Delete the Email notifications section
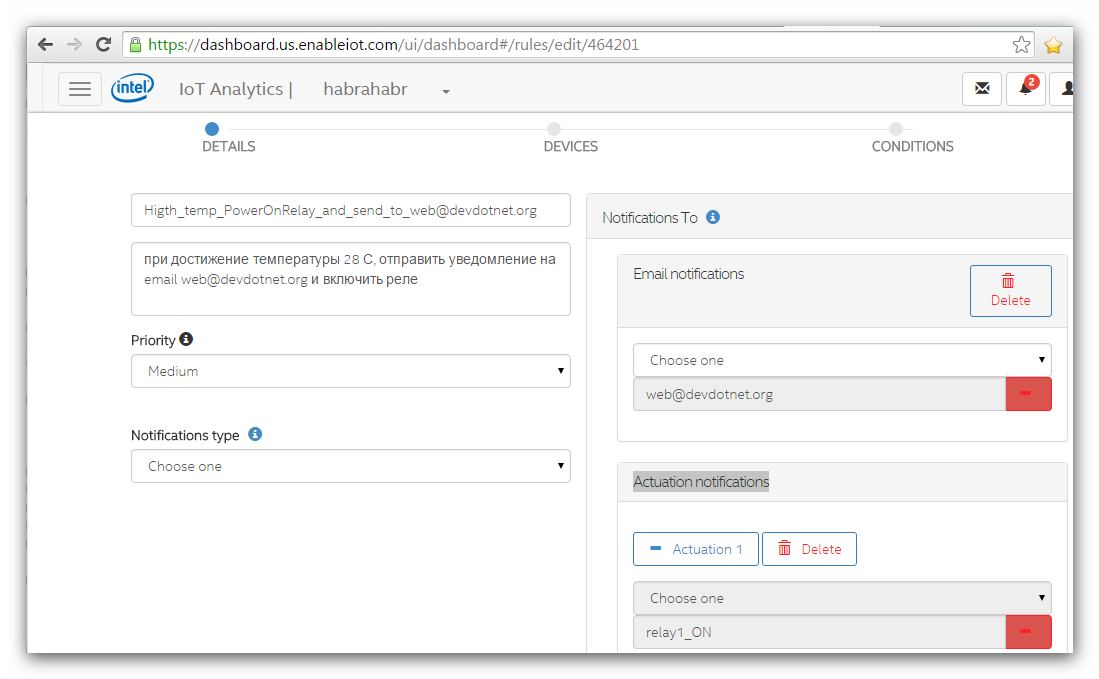 [x=1010, y=290]
